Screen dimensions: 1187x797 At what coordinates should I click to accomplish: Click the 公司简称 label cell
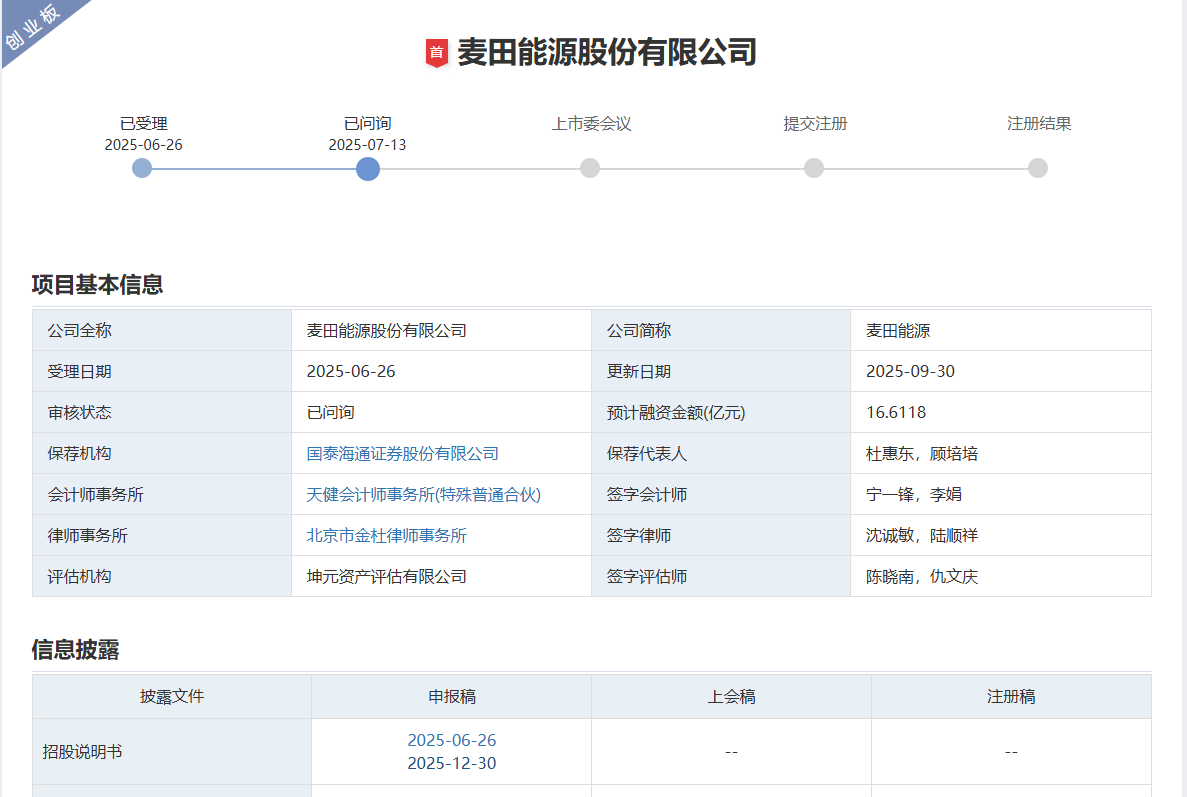721,330
